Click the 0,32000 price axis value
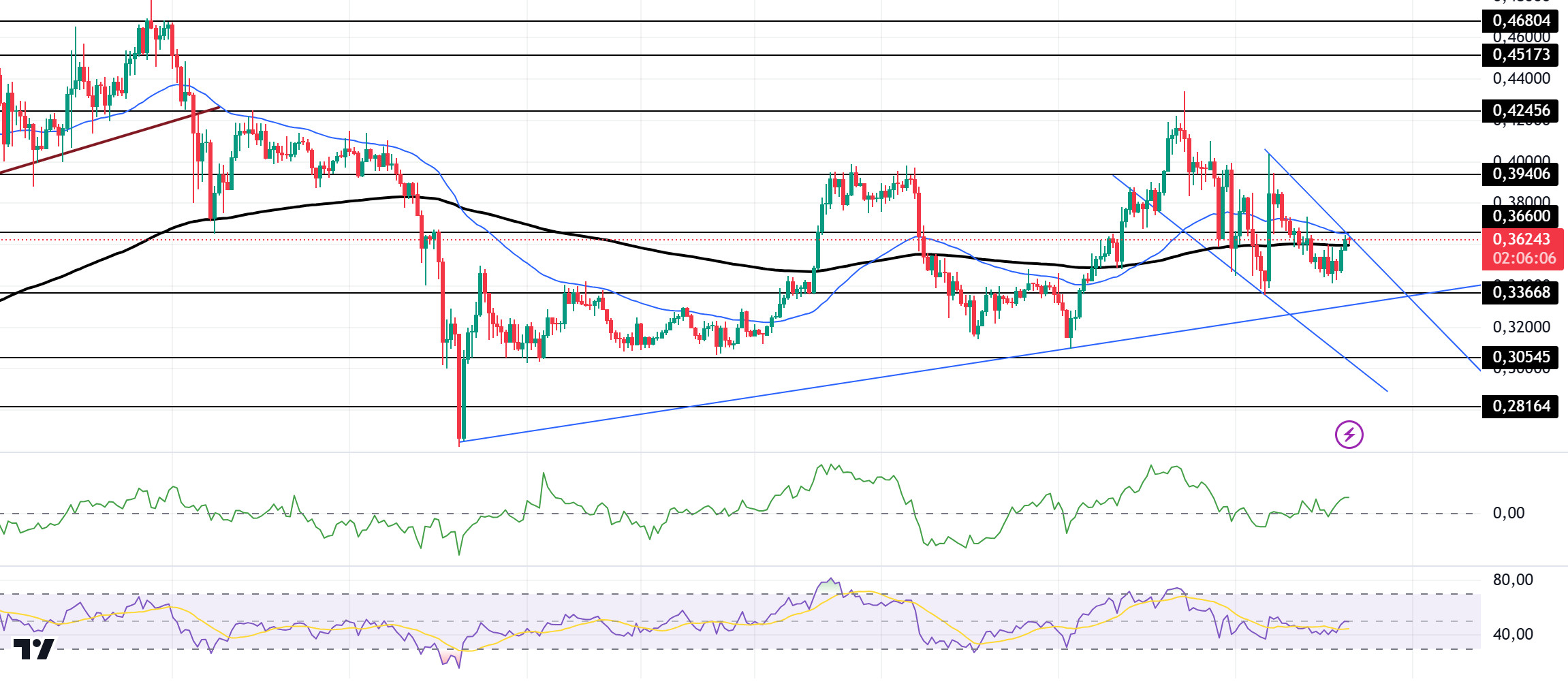1568x688 pixels. click(1521, 327)
